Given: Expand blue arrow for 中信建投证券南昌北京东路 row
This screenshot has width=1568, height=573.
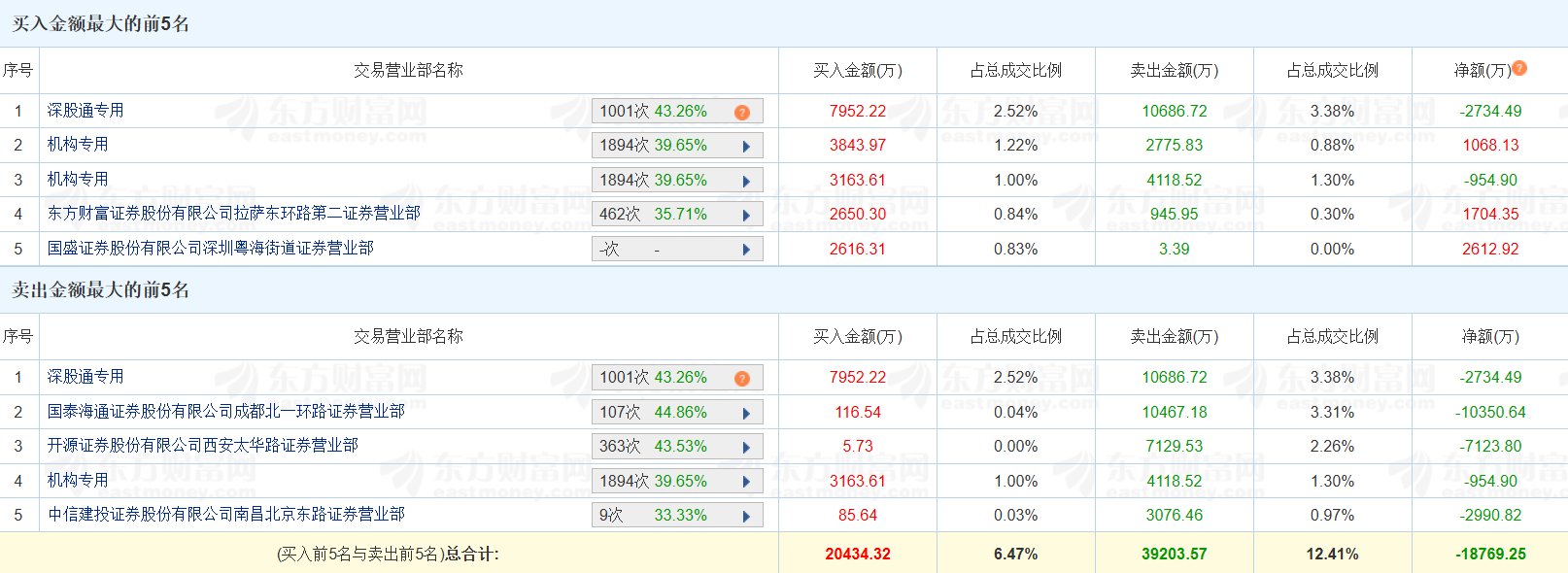Looking at the screenshot, I should [x=746, y=516].
